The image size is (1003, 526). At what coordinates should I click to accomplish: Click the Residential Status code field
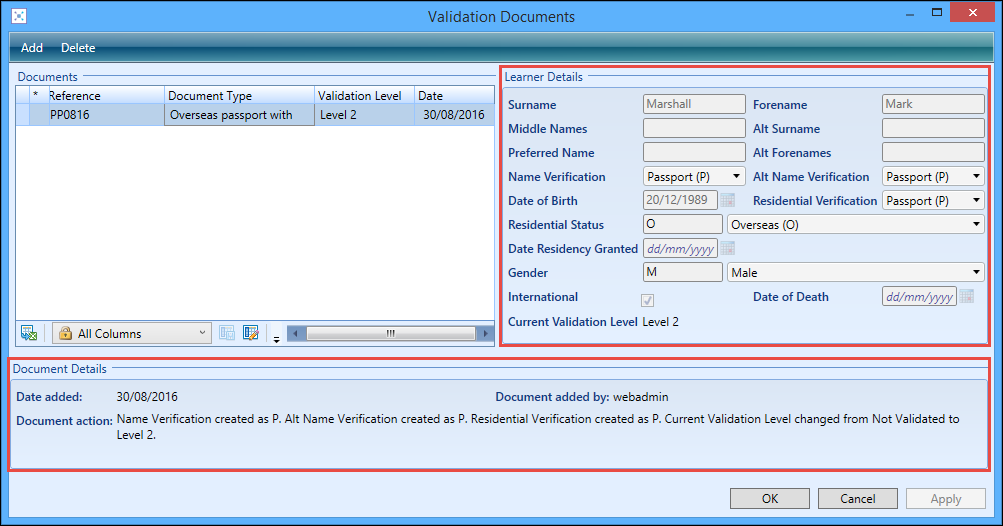(x=683, y=224)
